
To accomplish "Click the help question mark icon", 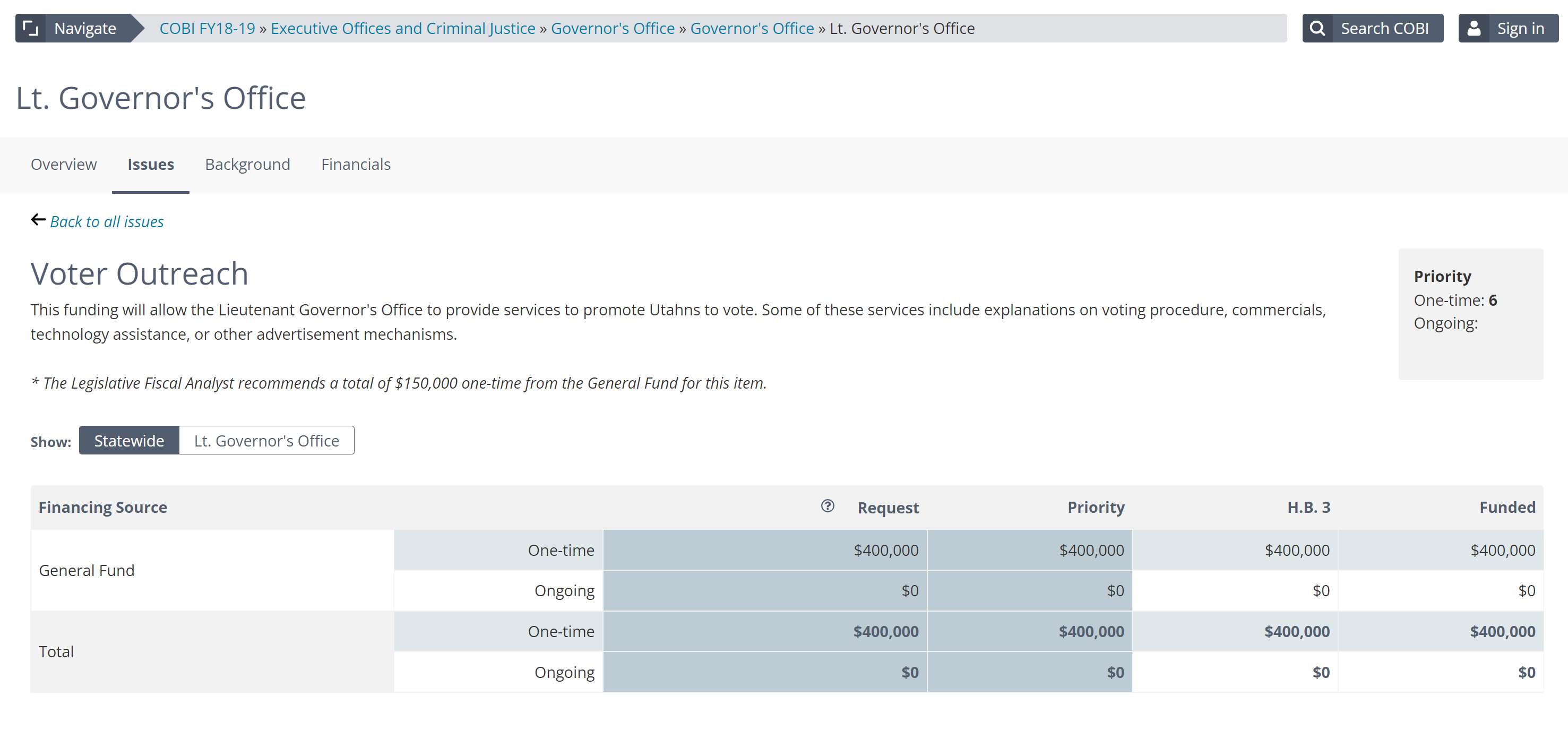I will [827, 506].
